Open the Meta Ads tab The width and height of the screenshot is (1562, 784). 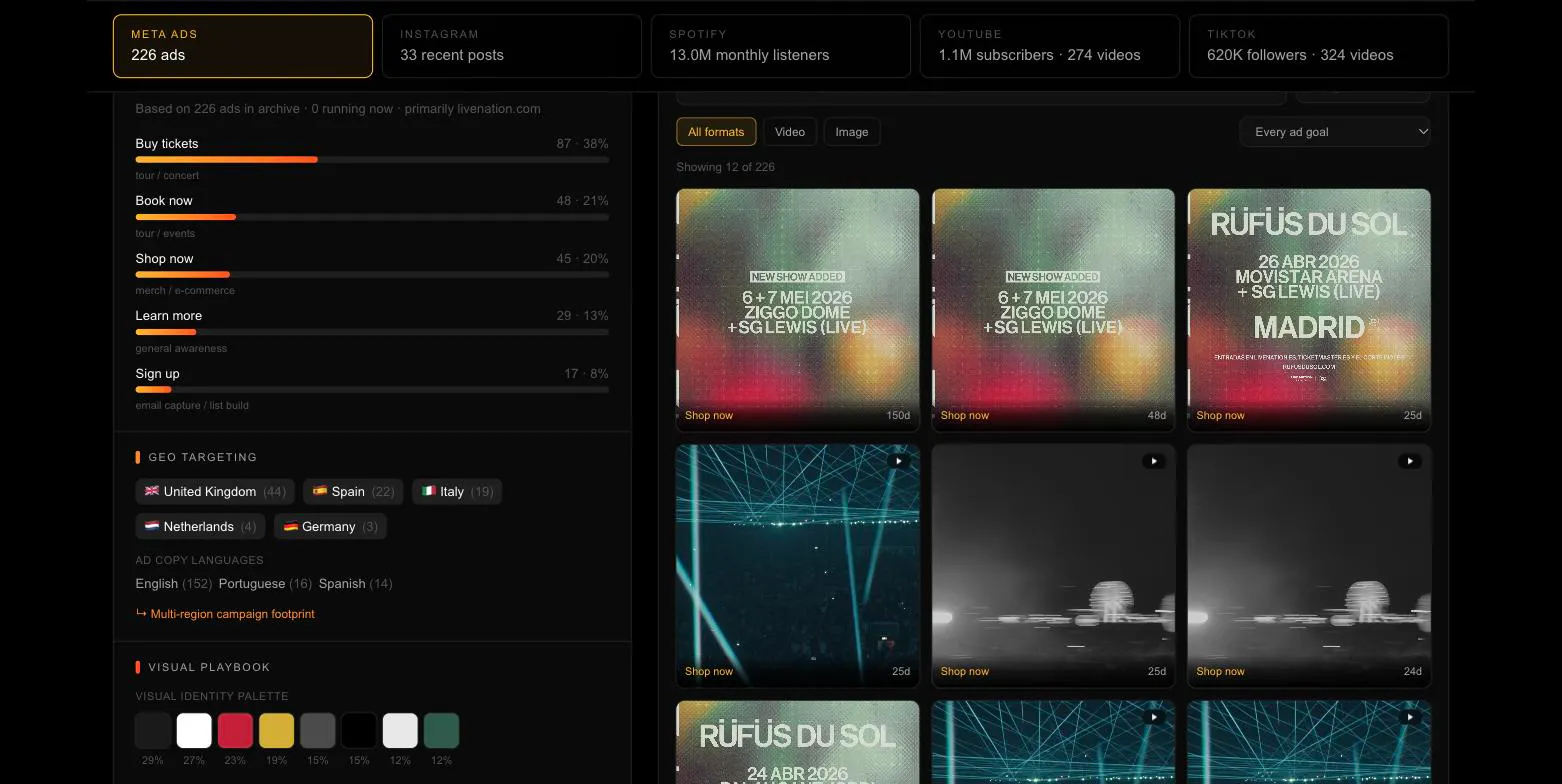(x=243, y=46)
